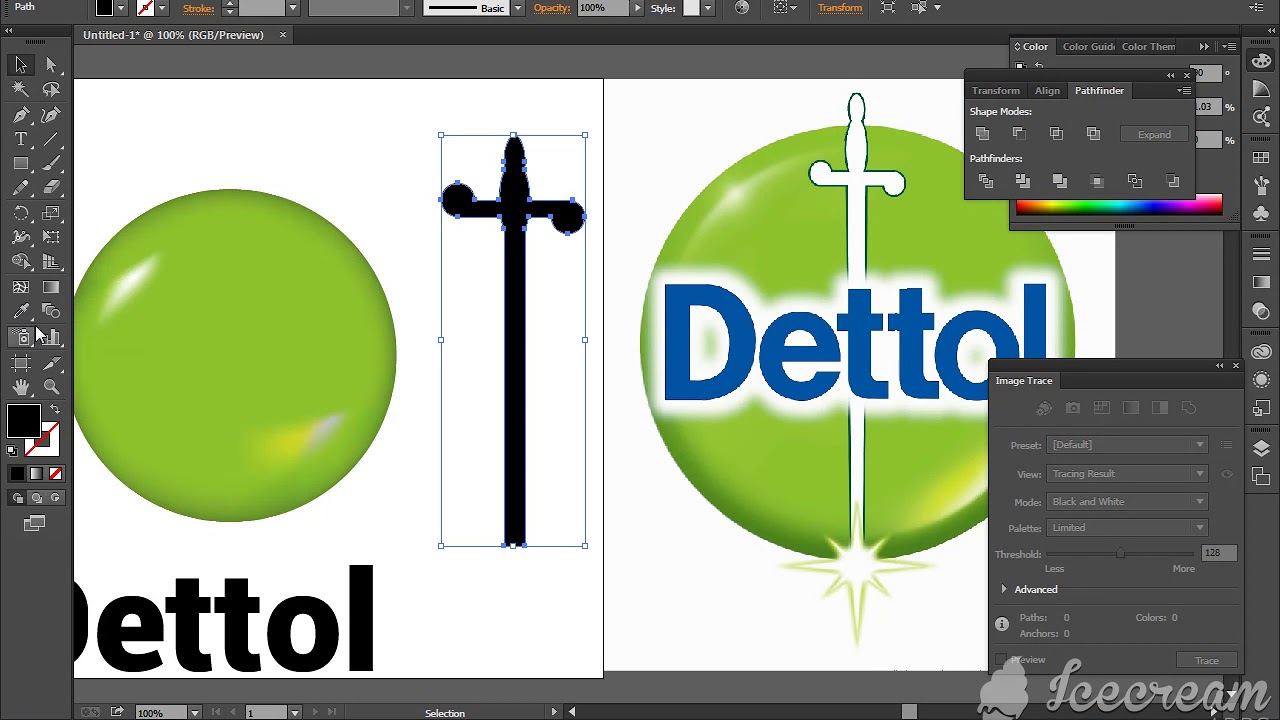Select the Symbol Sprayer tool
The height and width of the screenshot is (720, 1280).
coord(21,337)
